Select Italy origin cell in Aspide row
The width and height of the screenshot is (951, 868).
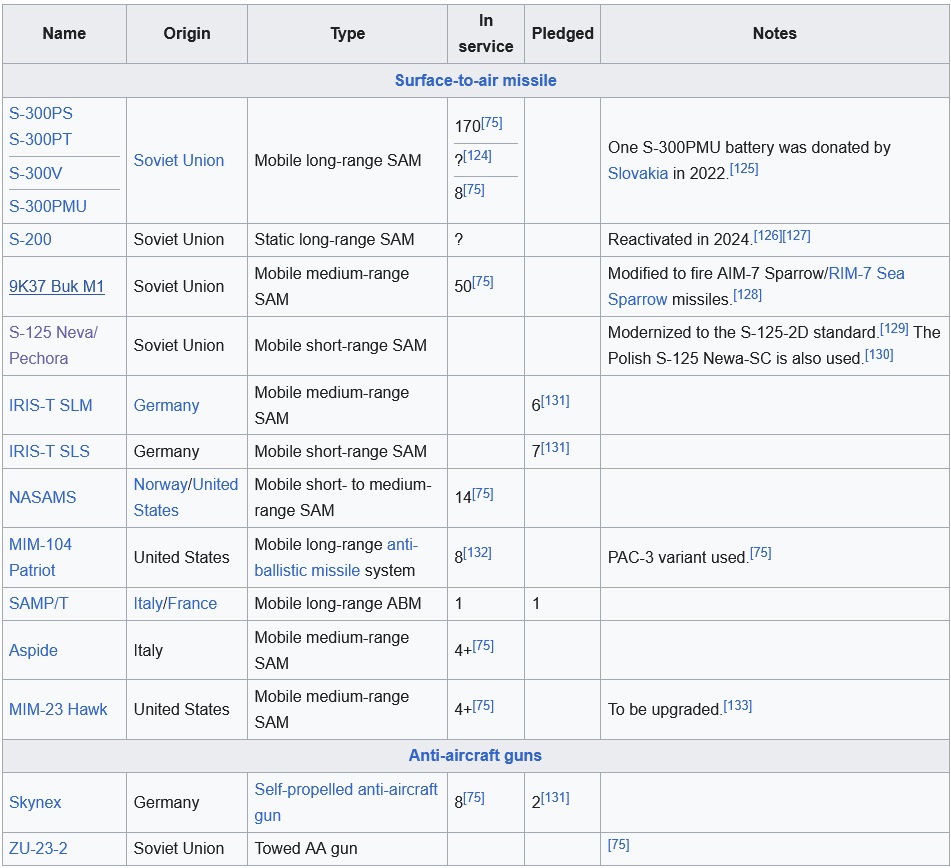[x=187, y=650]
